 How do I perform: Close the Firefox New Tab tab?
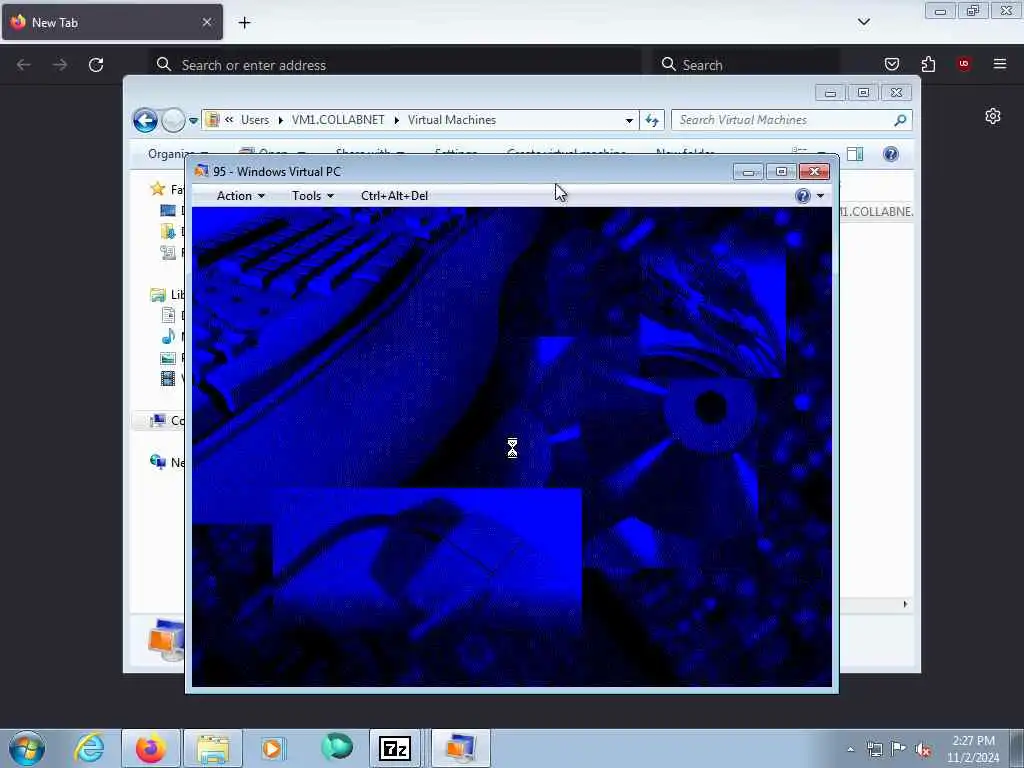206,22
